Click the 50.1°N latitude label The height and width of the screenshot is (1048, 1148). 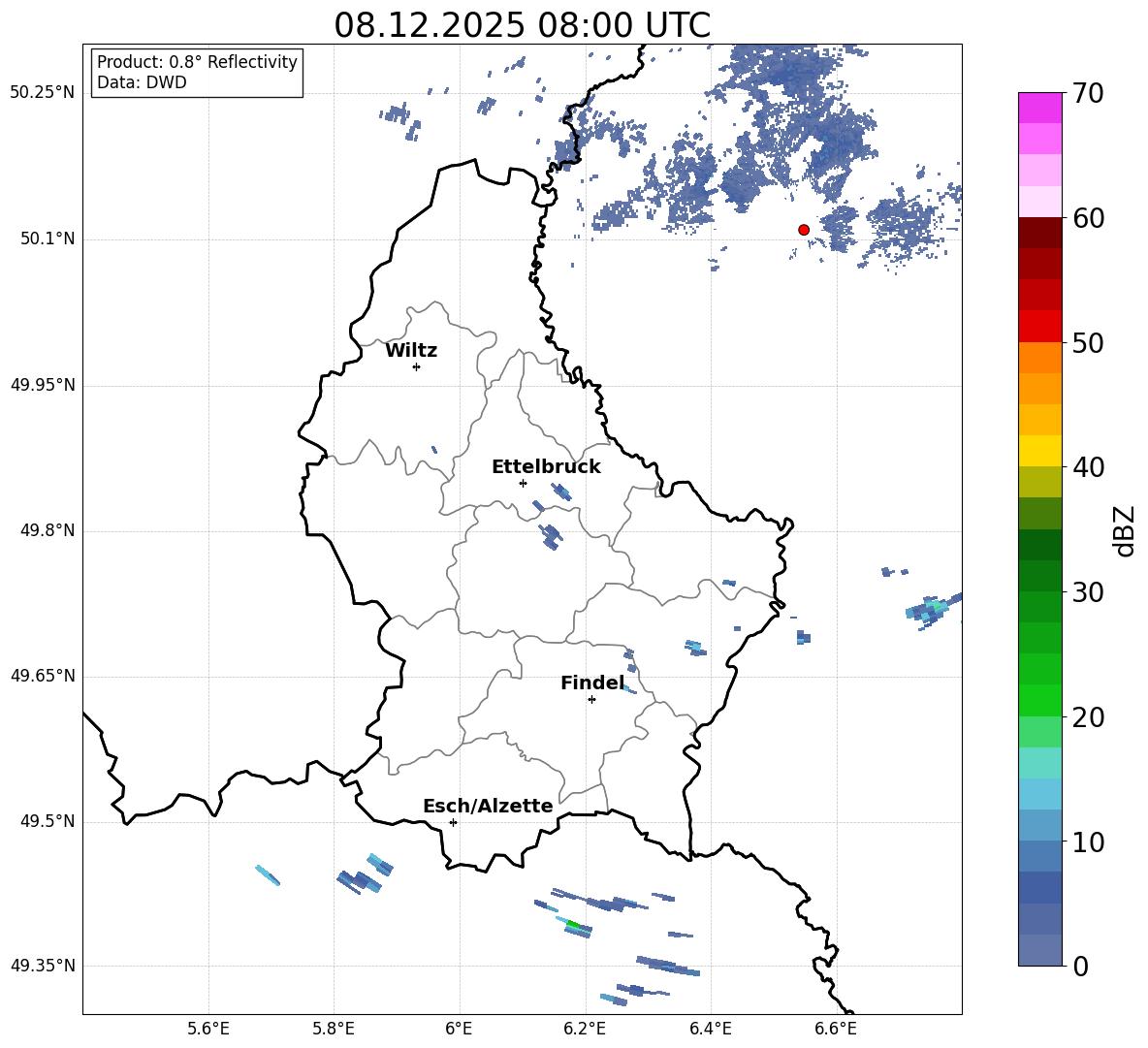click(x=48, y=239)
